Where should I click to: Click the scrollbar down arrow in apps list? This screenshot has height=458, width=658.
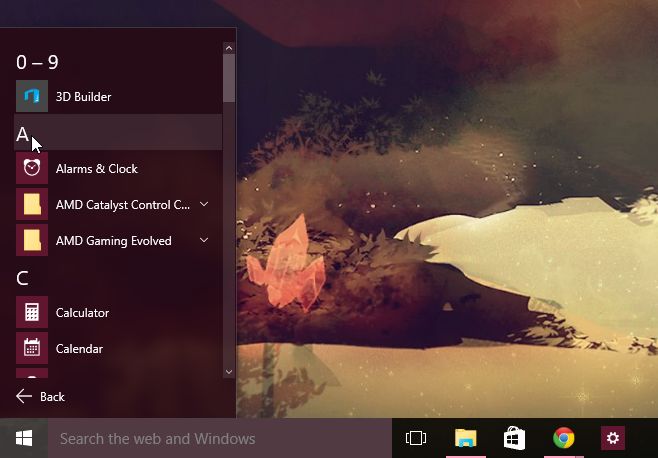[x=229, y=371]
